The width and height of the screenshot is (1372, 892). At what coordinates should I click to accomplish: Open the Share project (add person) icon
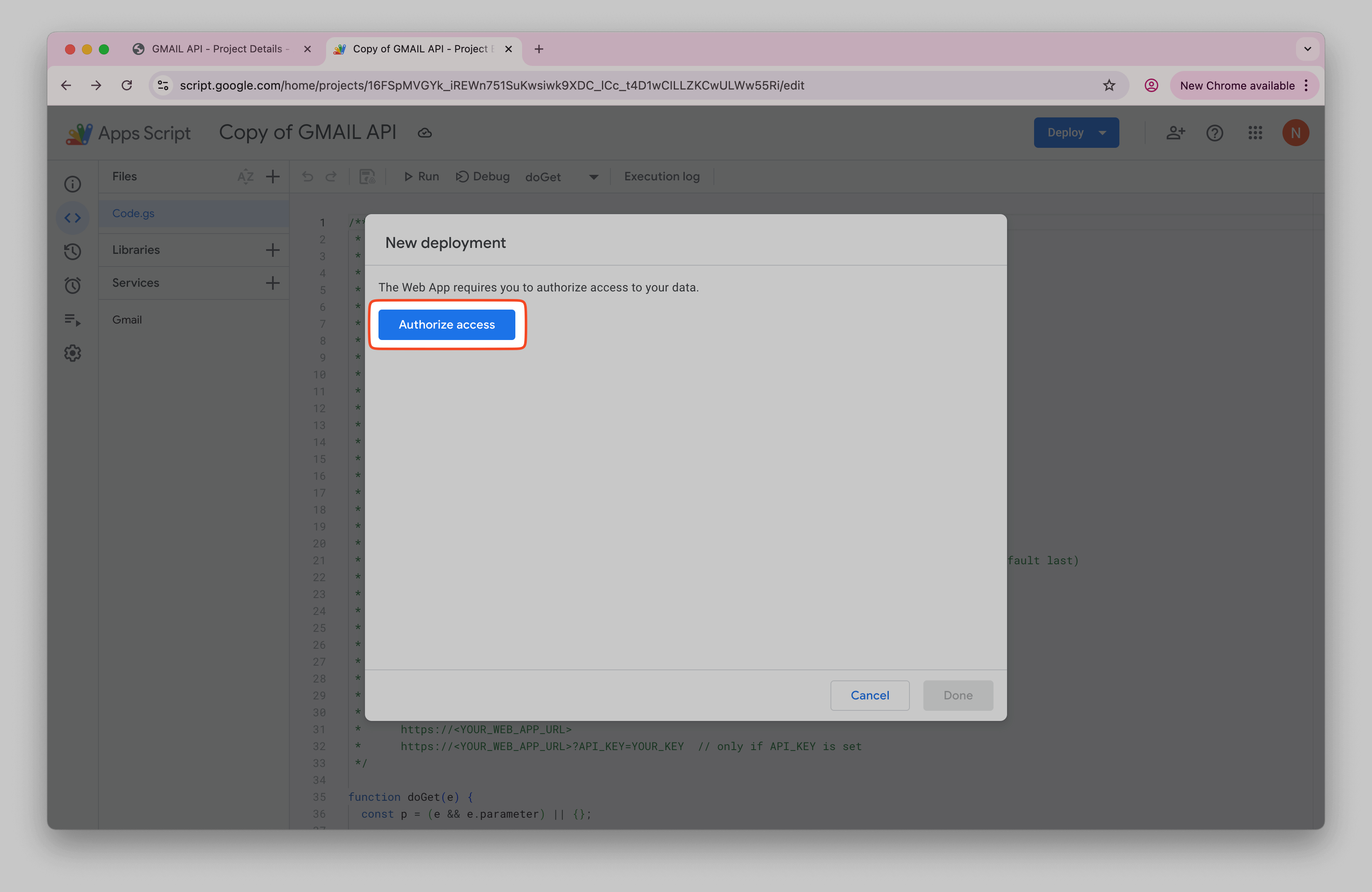(x=1176, y=133)
